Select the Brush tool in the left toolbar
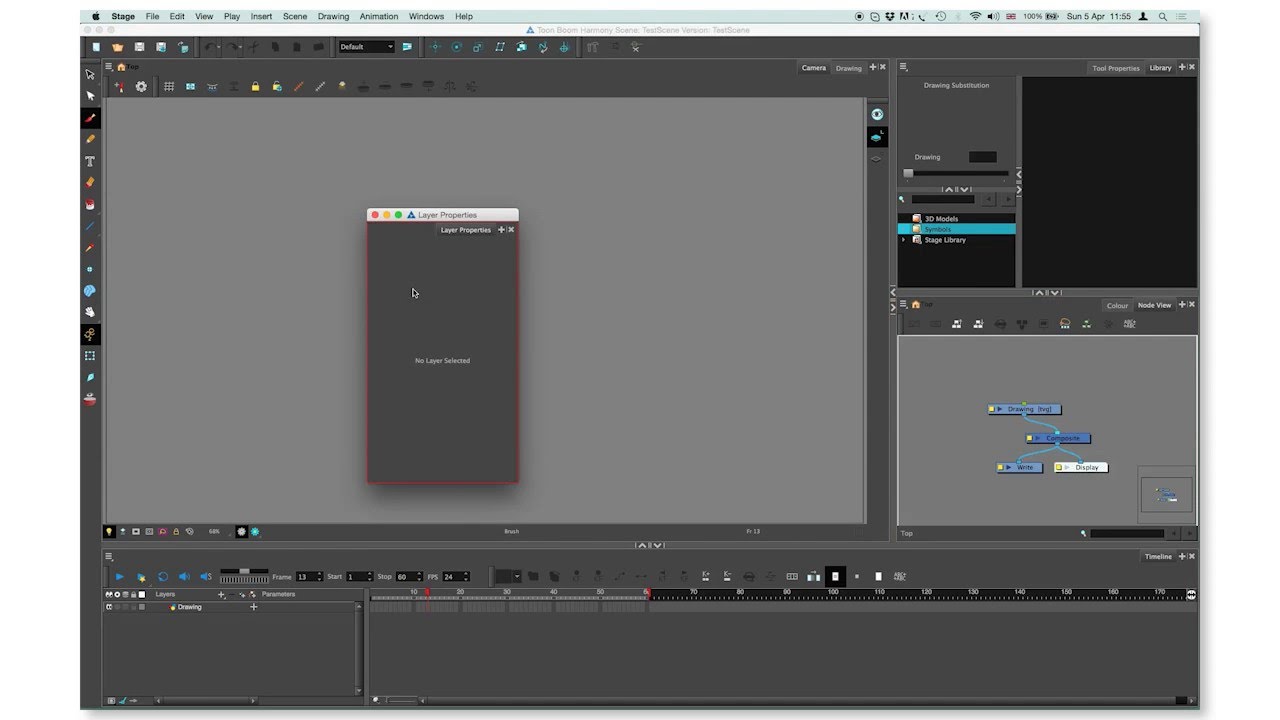The image size is (1280, 720). pos(90,118)
